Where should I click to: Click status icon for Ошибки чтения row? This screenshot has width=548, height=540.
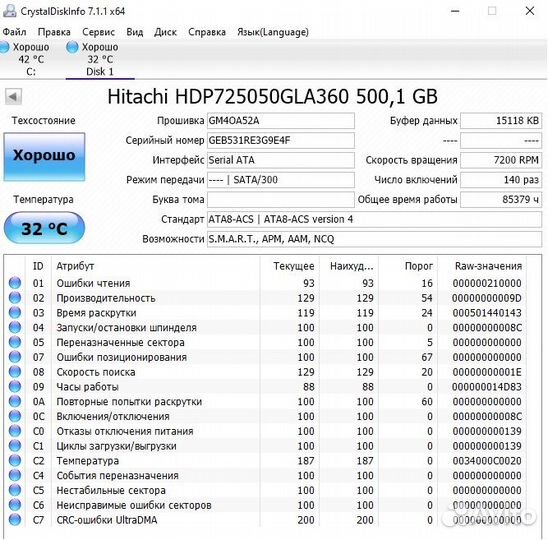[15, 283]
